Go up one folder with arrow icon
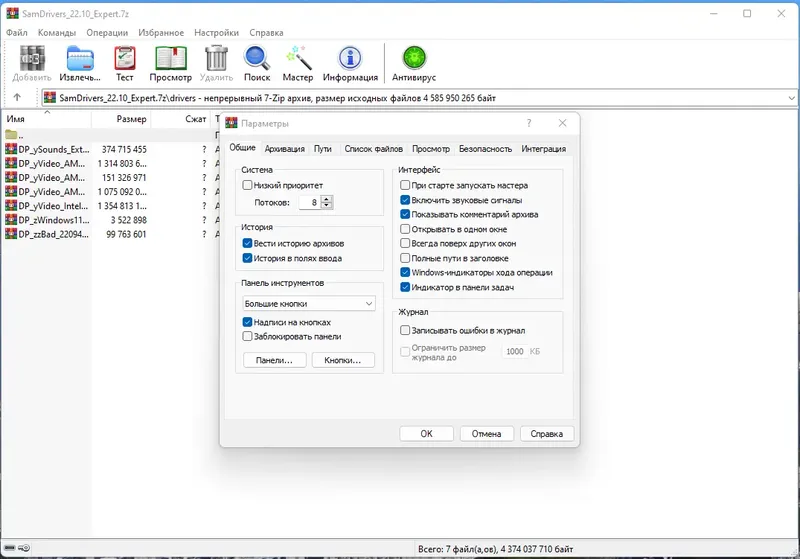 (x=17, y=97)
